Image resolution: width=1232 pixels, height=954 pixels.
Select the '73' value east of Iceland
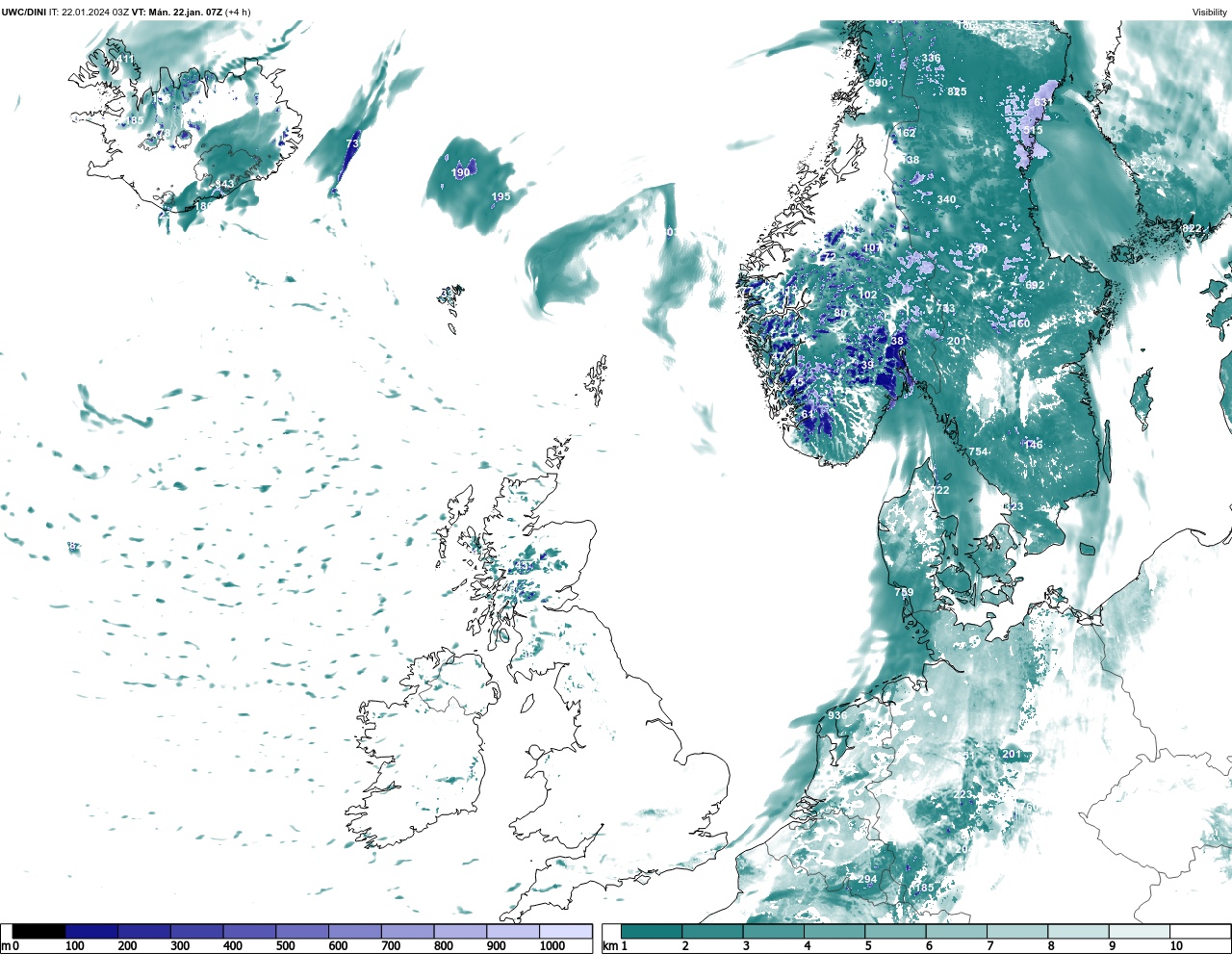pos(352,143)
